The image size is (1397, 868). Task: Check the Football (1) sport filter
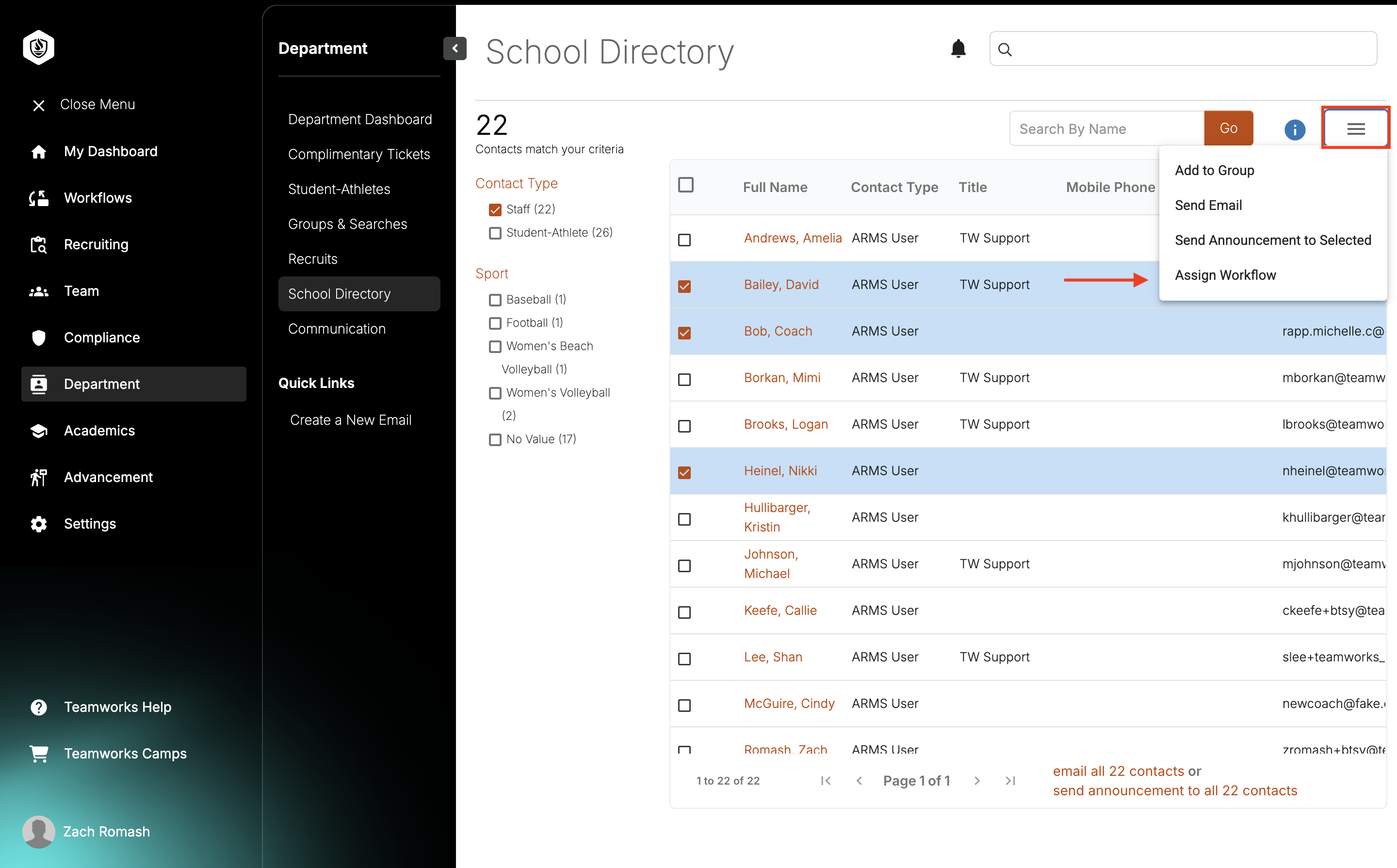(x=495, y=323)
